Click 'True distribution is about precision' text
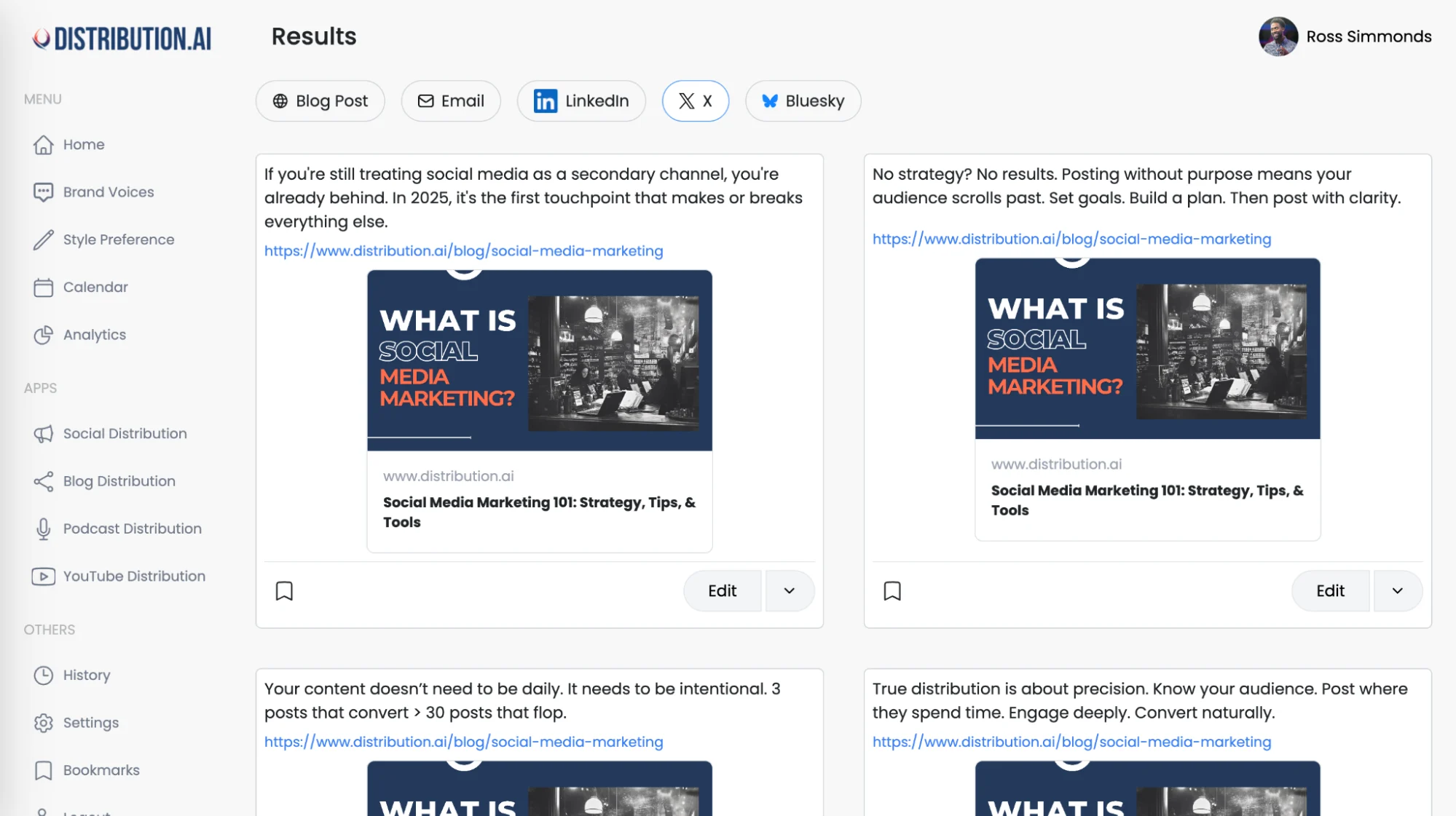The image size is (1456, 816). (x=1140, y=701)
